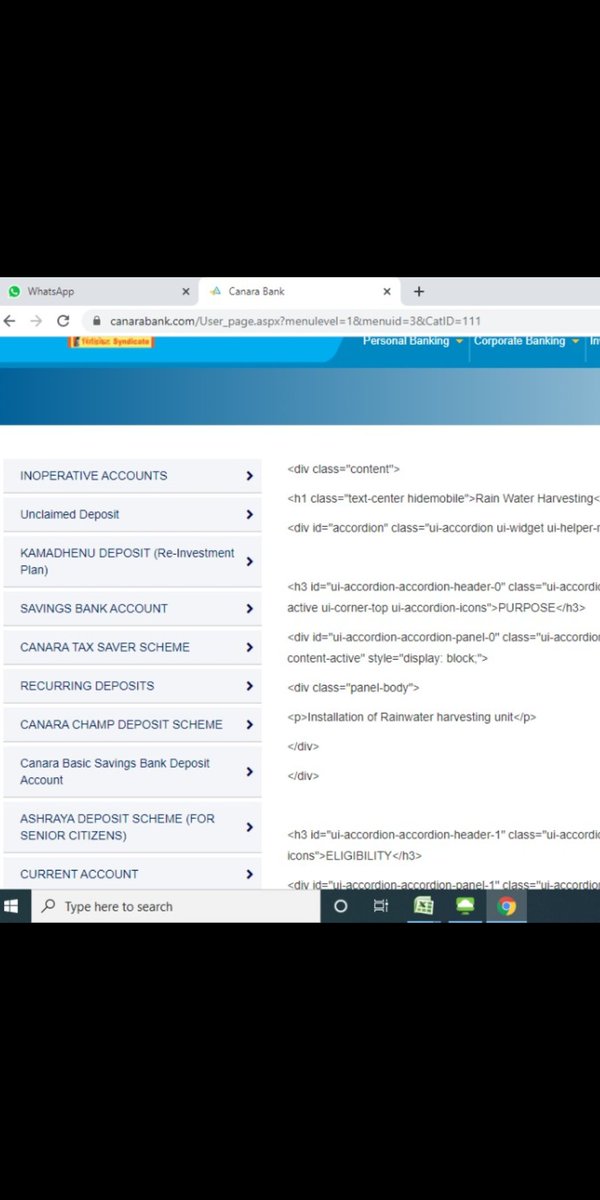Open the Corporate Banking dropdown menu
This screenshot has height=1200, width=600.
click(x=526, y=341)
